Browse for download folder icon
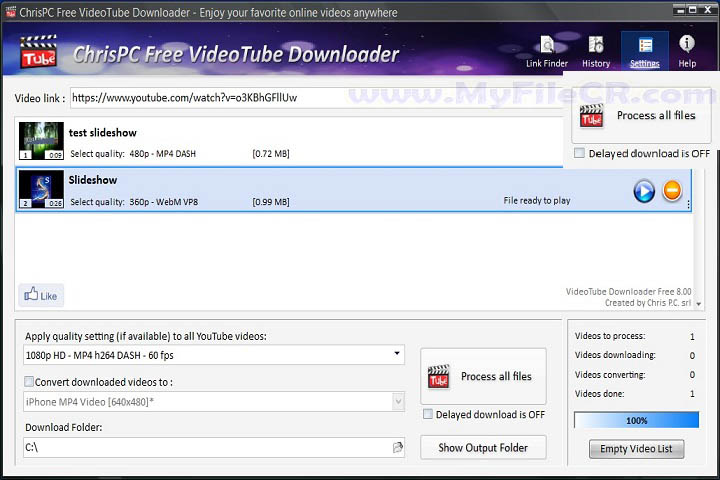Image resolution: width=720 pixels, height=480 pixels. pos(398,447)
